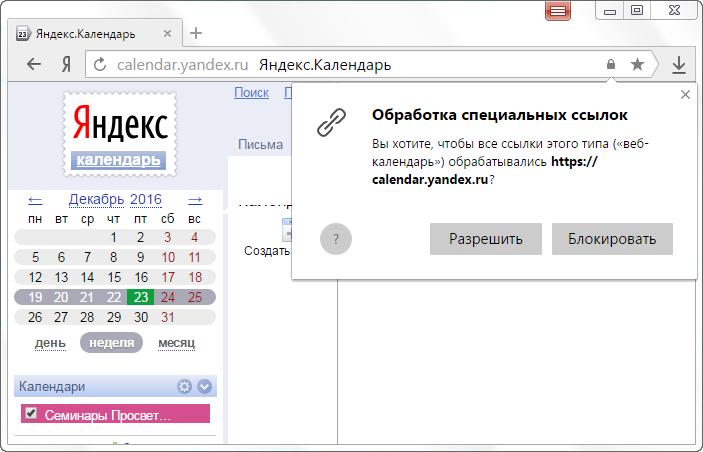The image size is (703, 452).
Task: Select day 15 in the mini calendar
Action: (x=114, y=278)
